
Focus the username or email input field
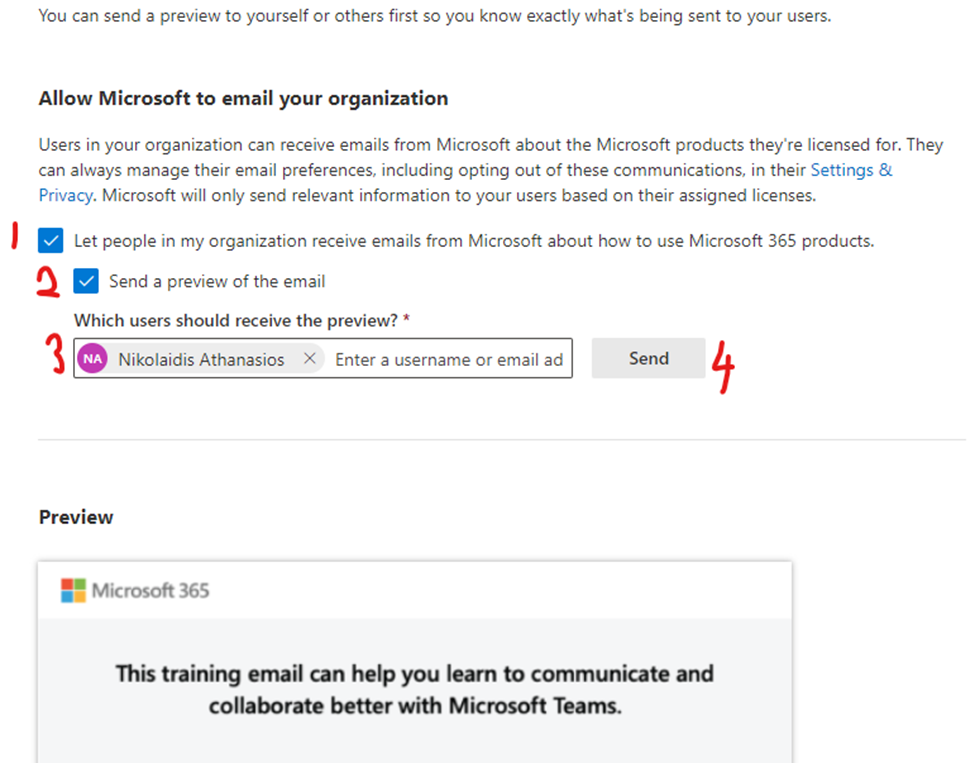click(x=449, y=359)
